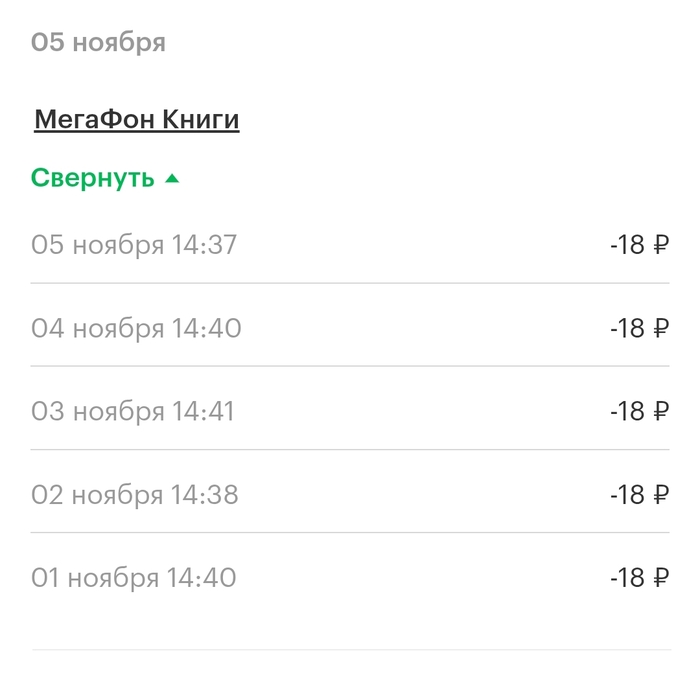Click the green collapse triangle arrow

coord(172,178)
